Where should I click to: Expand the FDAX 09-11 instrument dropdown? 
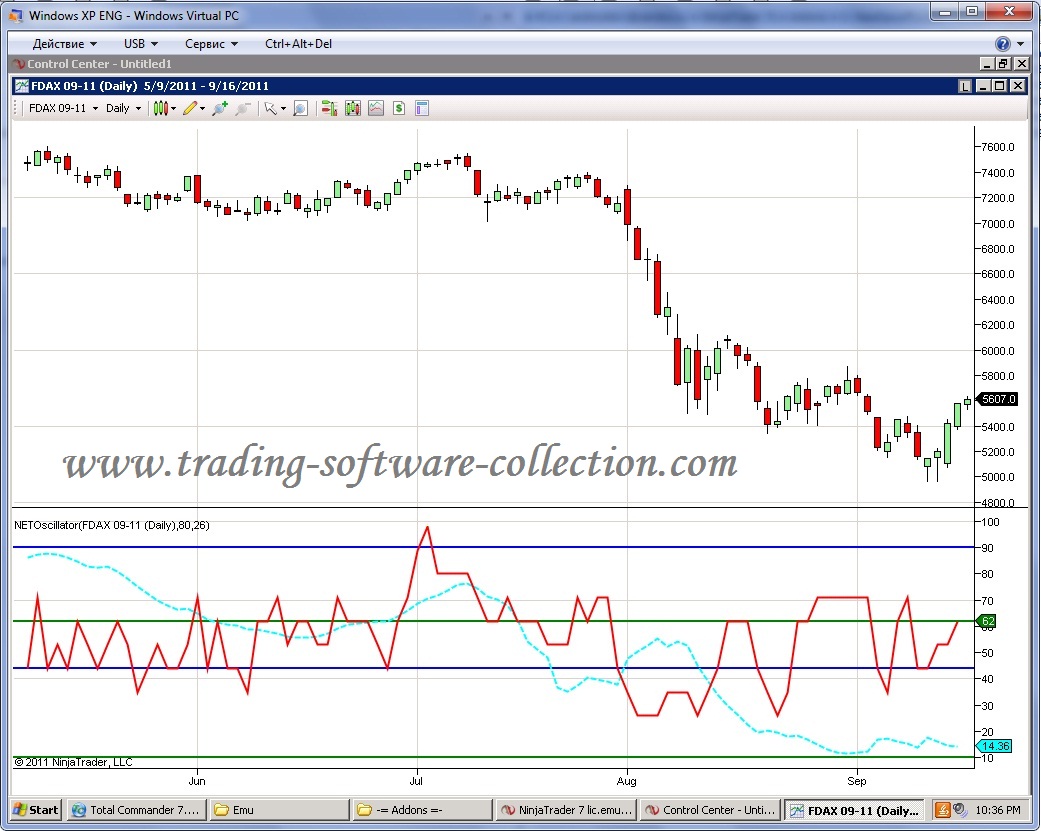pos(63,108)
